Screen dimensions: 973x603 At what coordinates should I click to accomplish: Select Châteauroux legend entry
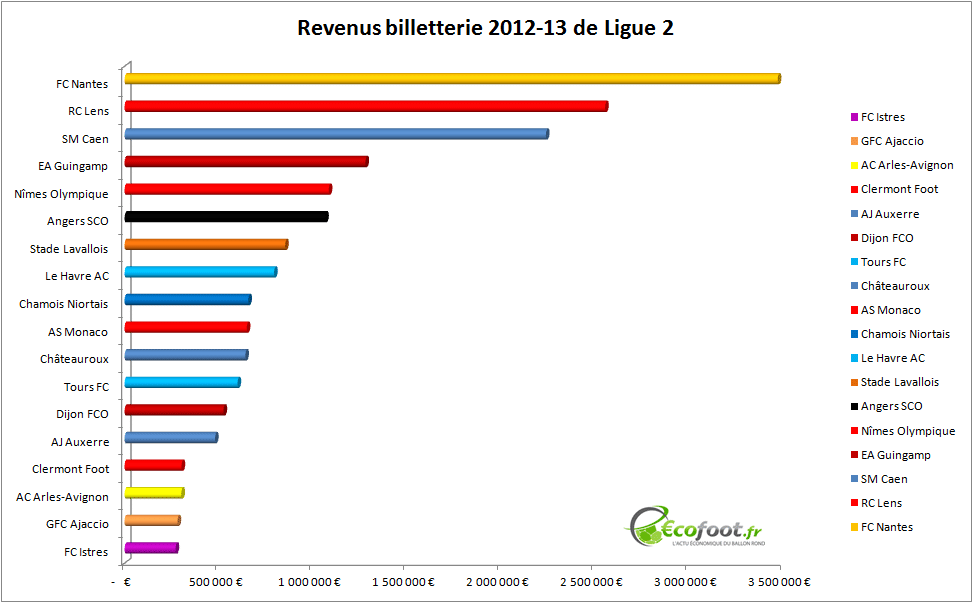(890, 286)
